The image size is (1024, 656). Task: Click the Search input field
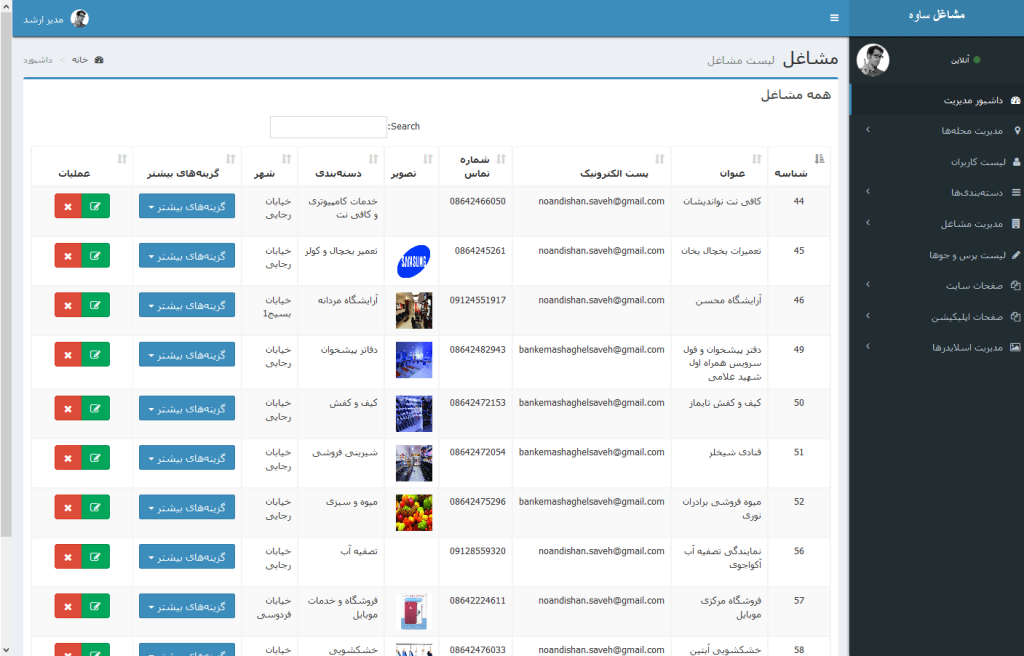328,127
